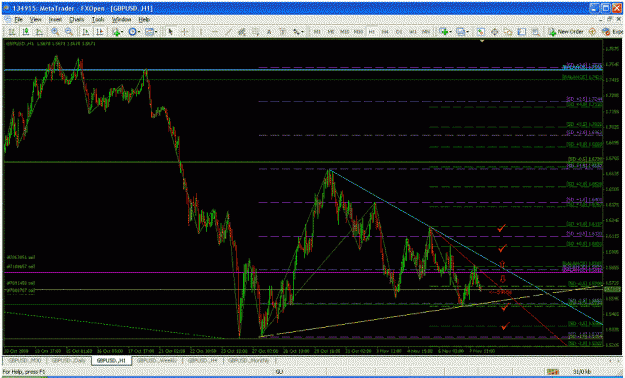Click the chart shift triangle marker
Image resolution: width=625 pixels, height=378 pixels.
pos(482,41)
